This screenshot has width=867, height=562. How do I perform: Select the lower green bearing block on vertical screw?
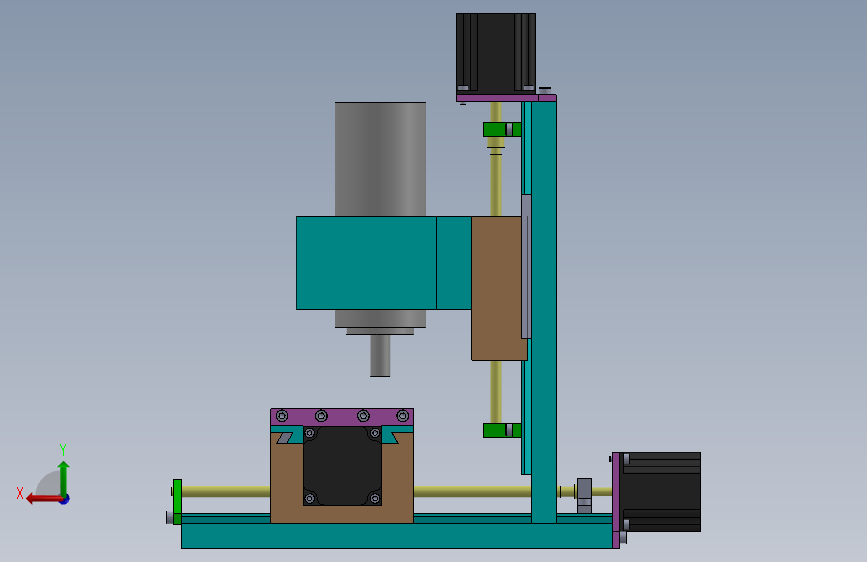coord(502,430)
